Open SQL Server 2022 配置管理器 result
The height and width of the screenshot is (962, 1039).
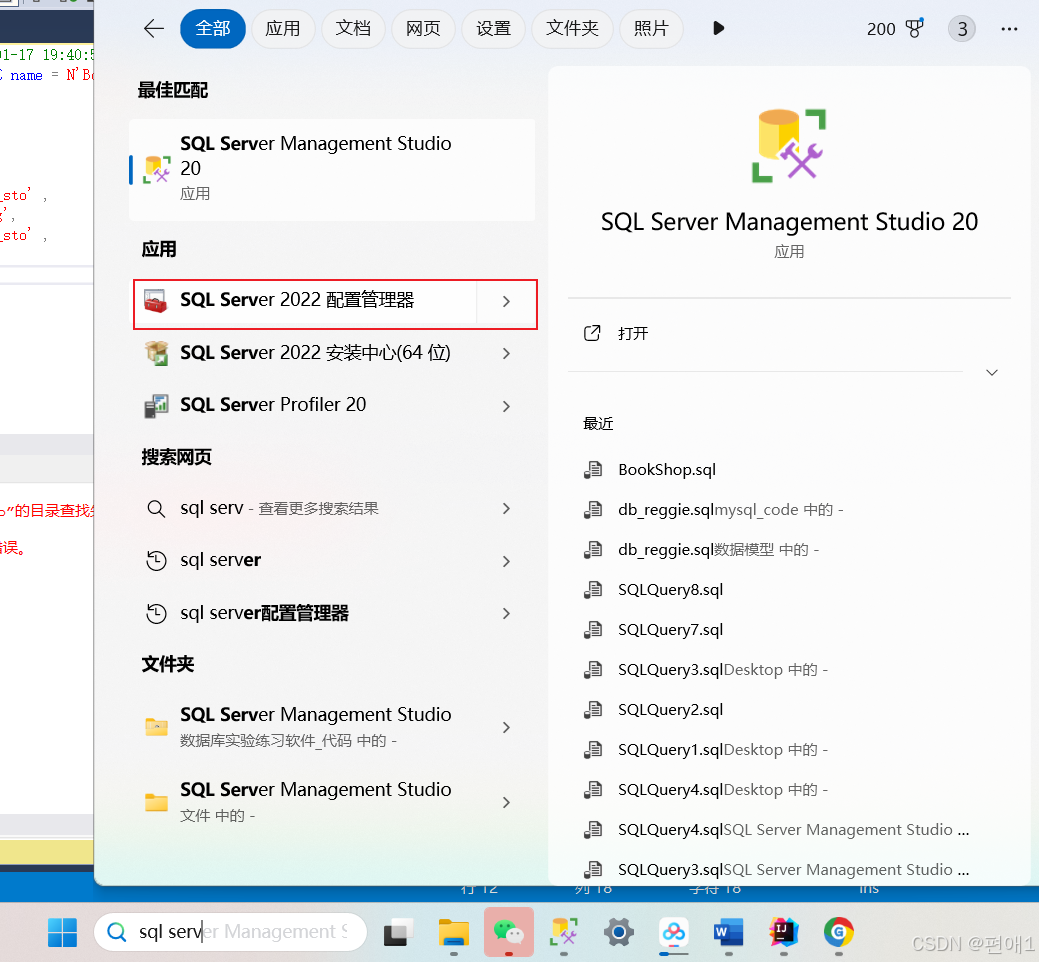(x=305, y=301)
